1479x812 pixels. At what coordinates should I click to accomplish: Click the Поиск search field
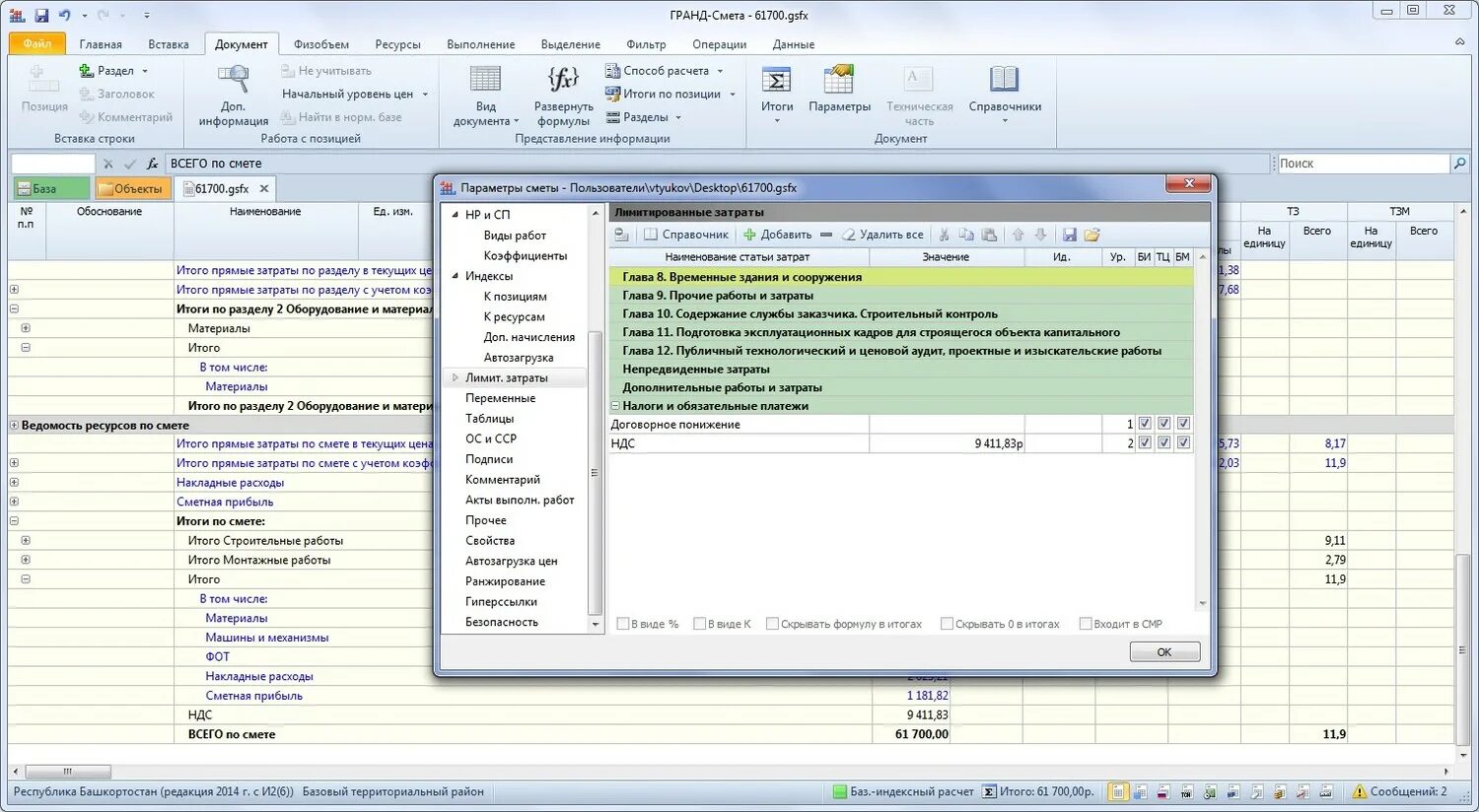pos(1363,164)
